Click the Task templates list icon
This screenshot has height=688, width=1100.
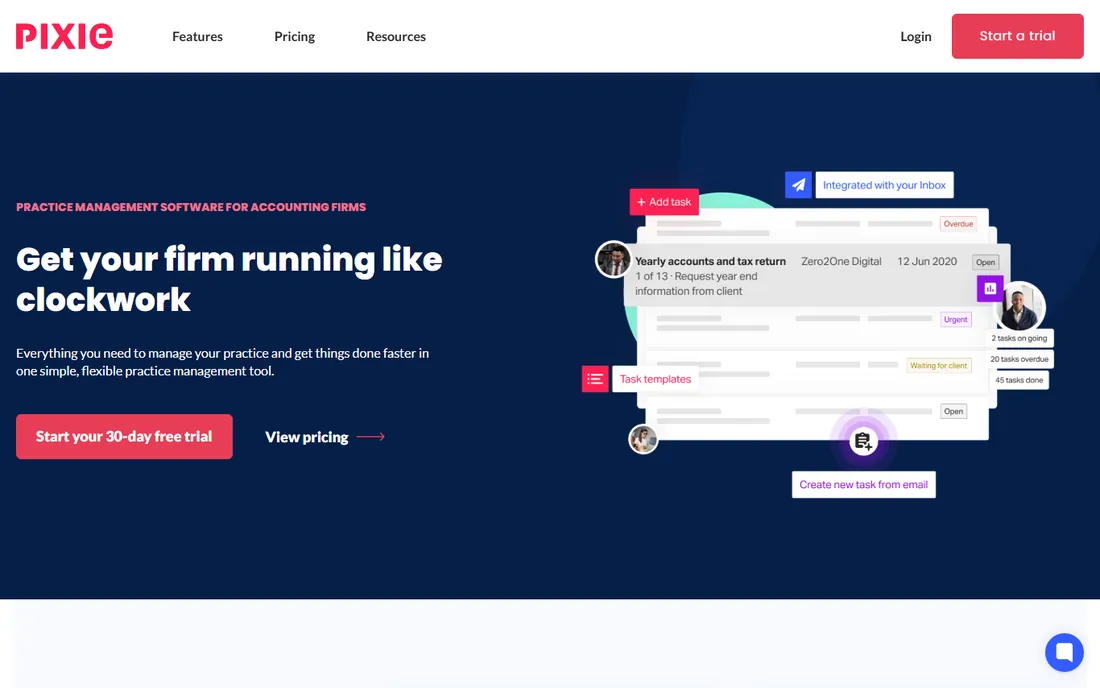pos(595,379)
